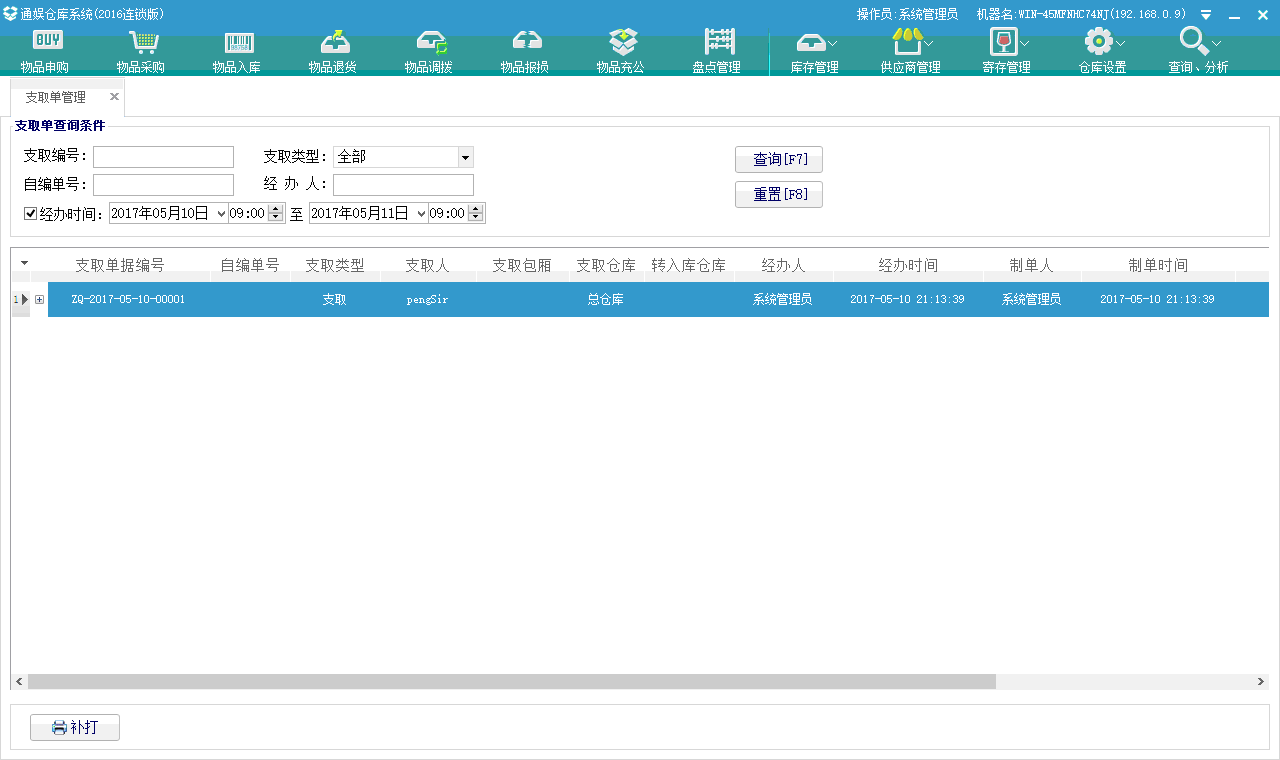
Task: Open 物品调拨 toolbar icon
Action: click(429, 50)
